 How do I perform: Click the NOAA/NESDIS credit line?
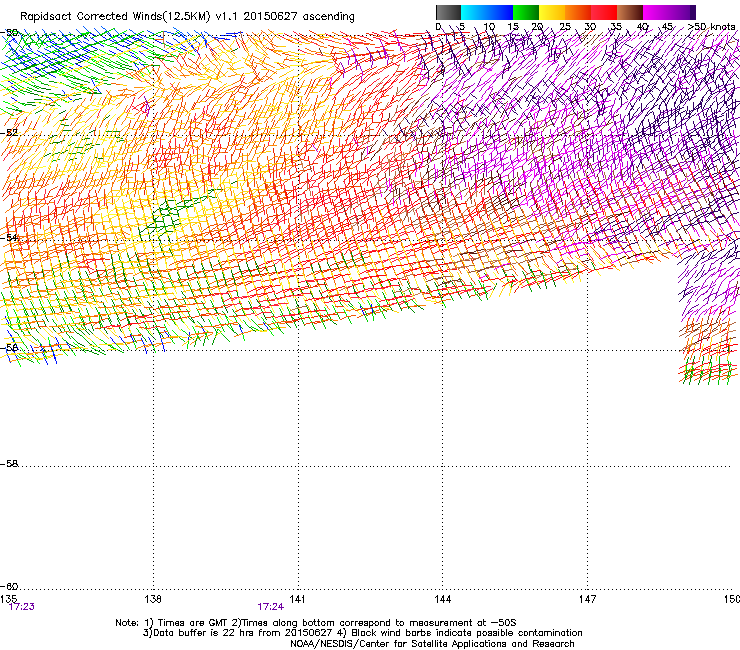click(432, 644)
